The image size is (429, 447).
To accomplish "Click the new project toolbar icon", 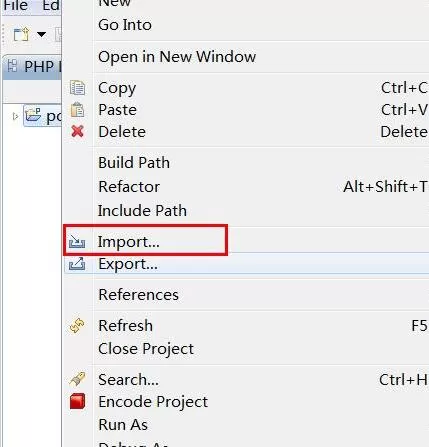I will click(21, 34).
